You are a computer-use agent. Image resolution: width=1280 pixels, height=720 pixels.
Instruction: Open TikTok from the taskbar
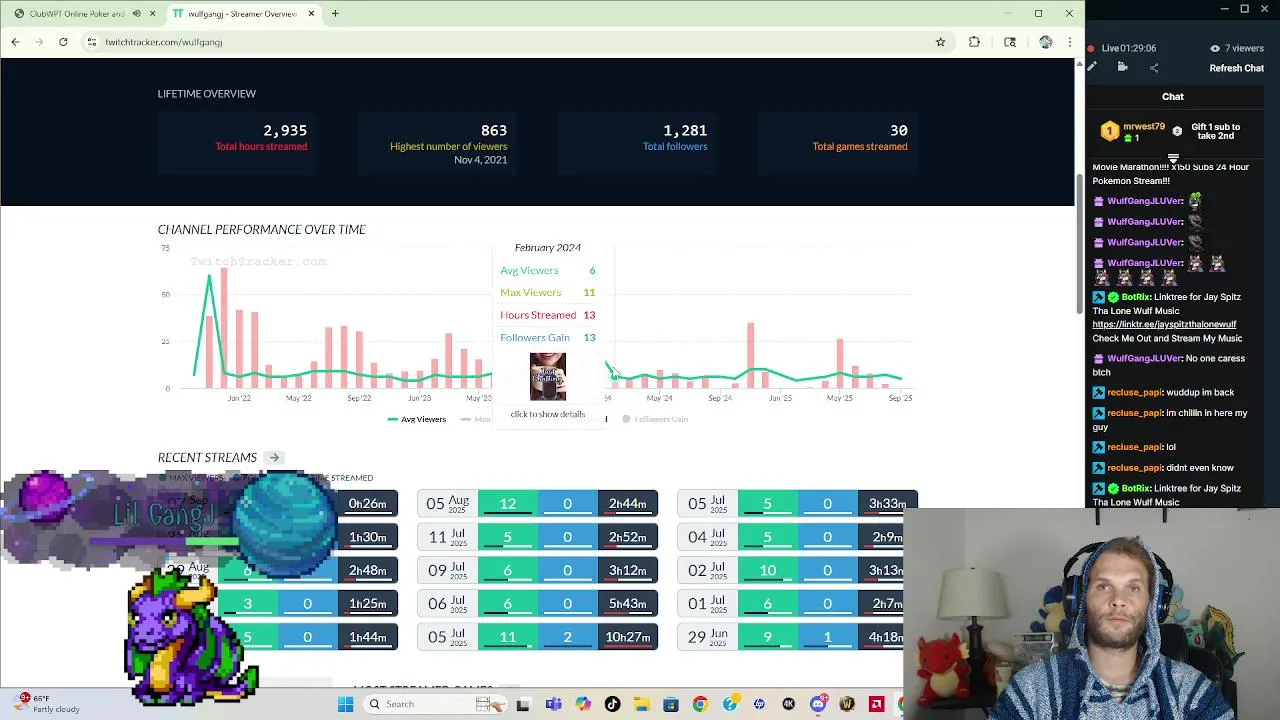coord(612,704)
